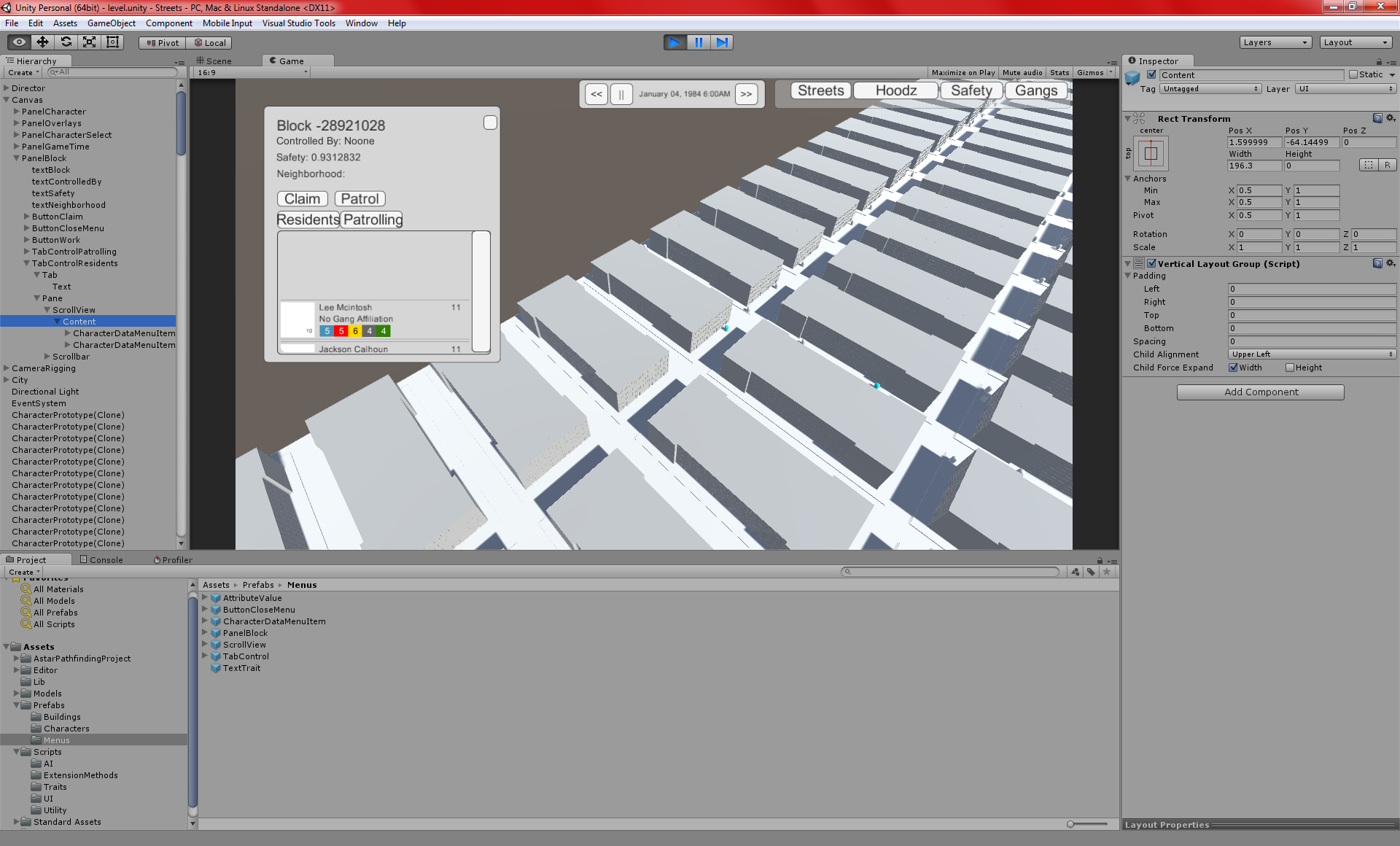Click Add Component button

tap(1261, 392)
